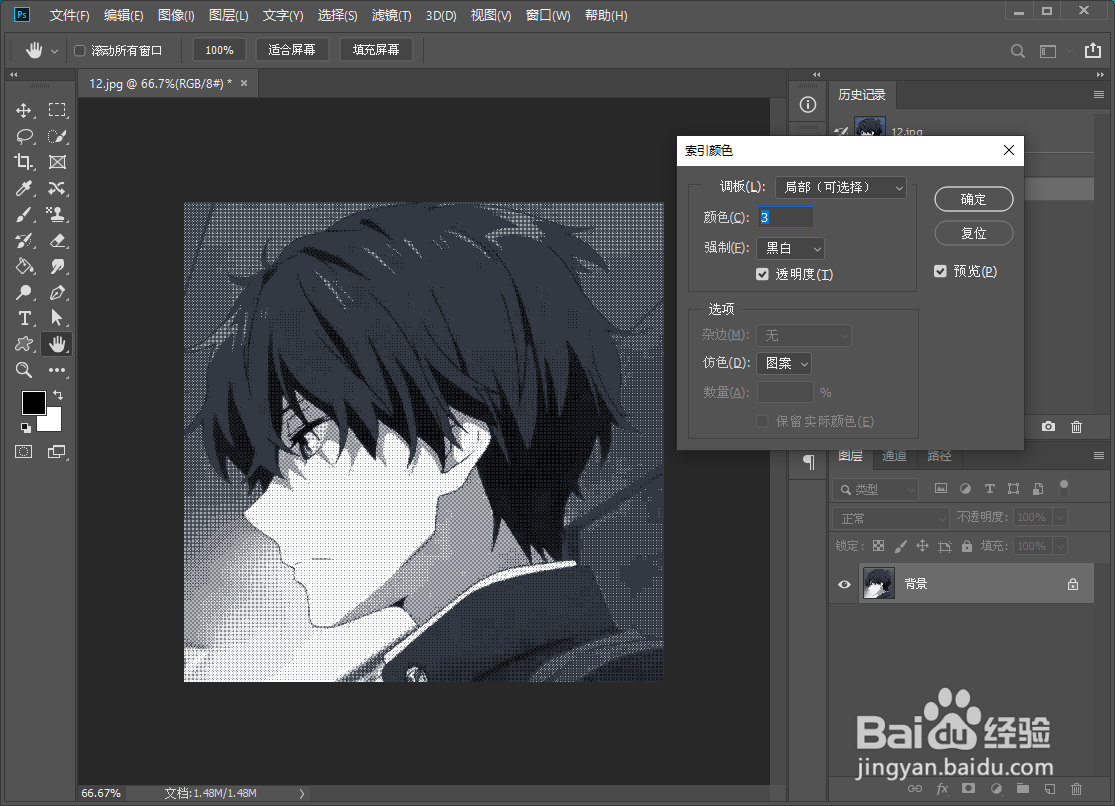
Task: Select the Eraser tool
Action: (x=57, y=240)
